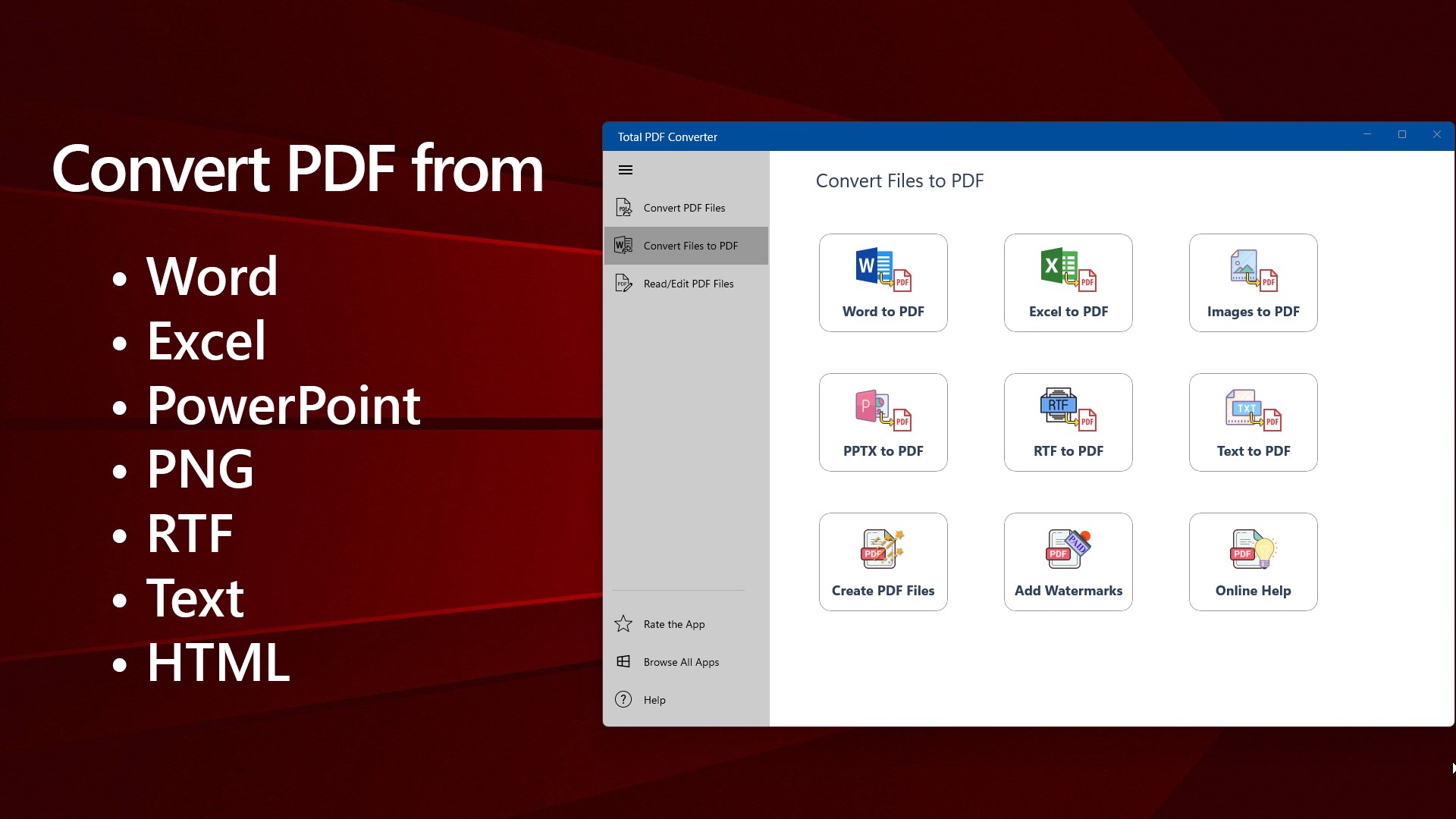Open the Add Watermarks tool
Screen dimensions: 1456x819
pos(1067,551)
